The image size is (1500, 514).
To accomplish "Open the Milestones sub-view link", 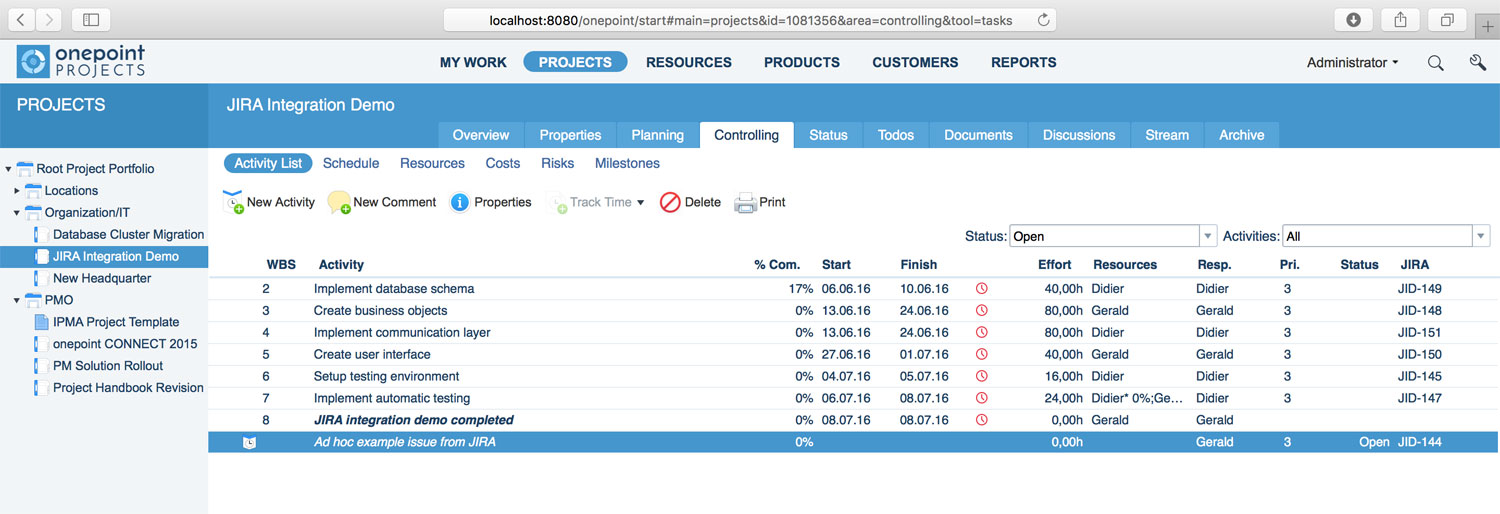I will 627,163.
